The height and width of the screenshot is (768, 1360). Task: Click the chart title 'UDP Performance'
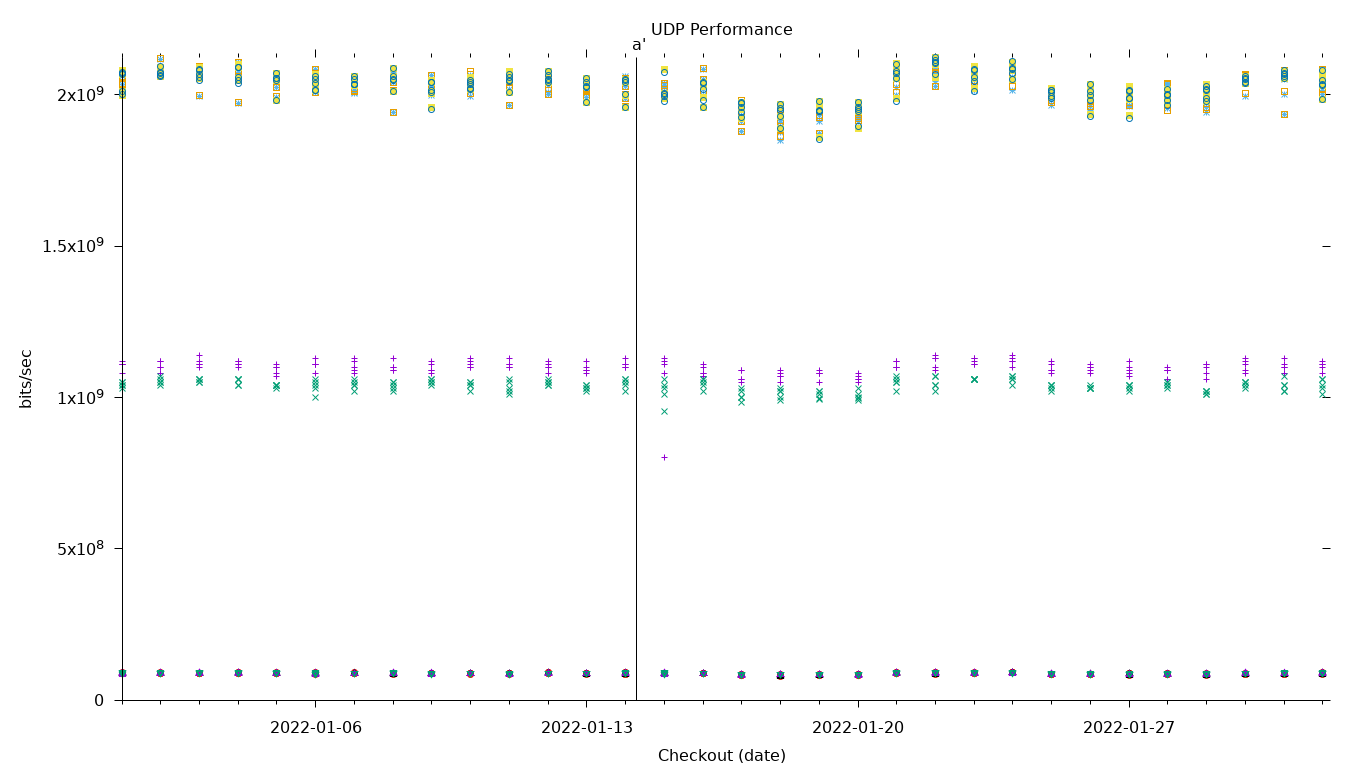tap(721, 30)
